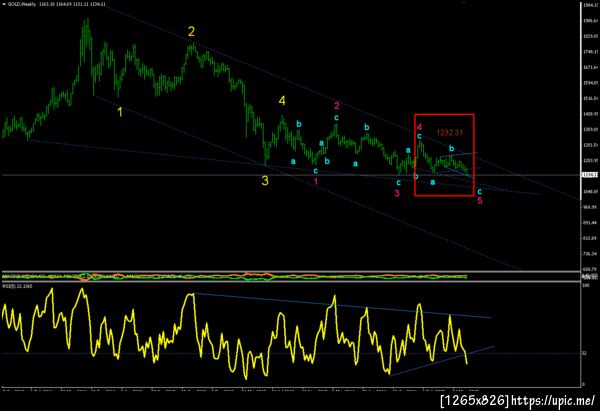Screen dimensions: 600x411
Task: Select the RSI(5) indicator label
Action: [17, 286]
